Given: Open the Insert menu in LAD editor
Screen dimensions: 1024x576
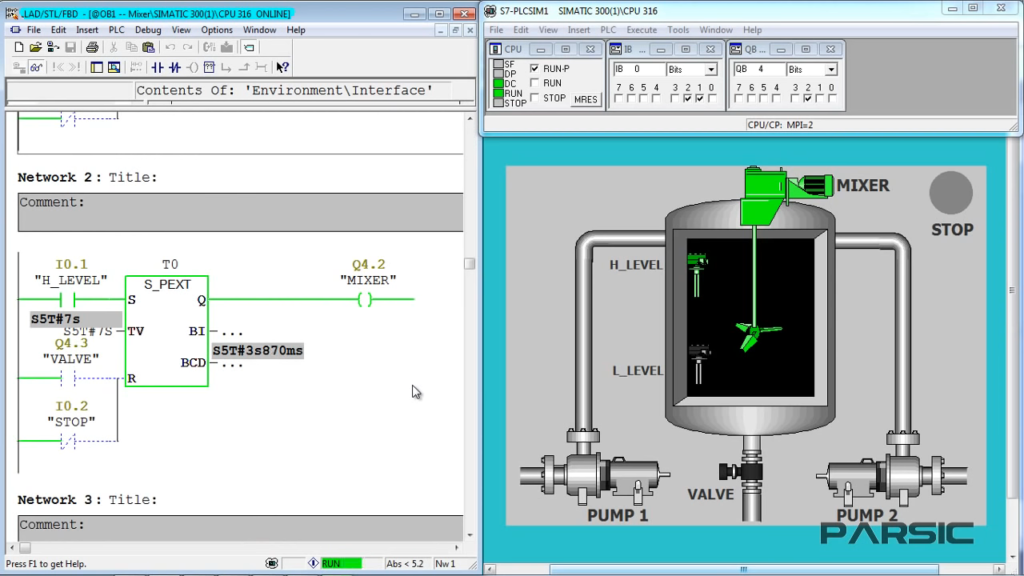Looking at the screenshot, I should pos(87,30).
